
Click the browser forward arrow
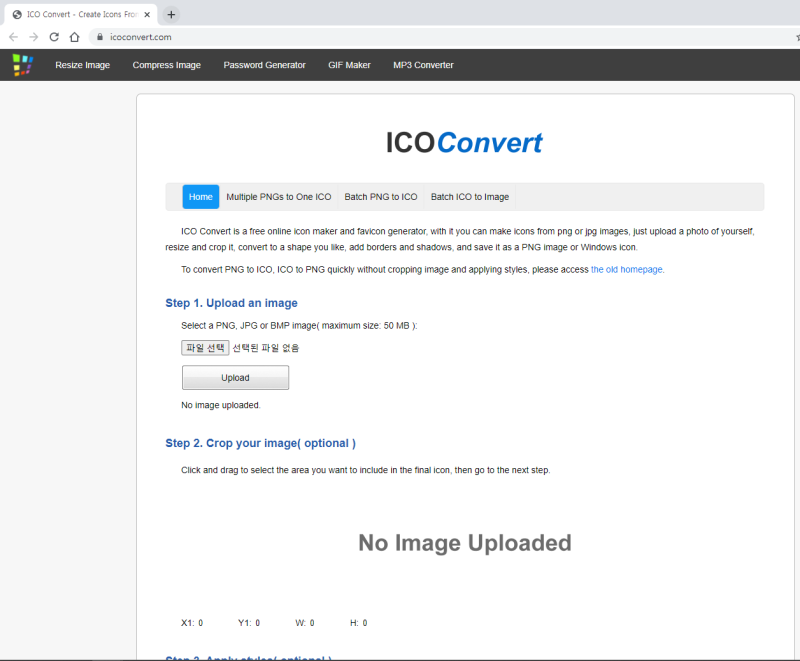coord(34,37)
